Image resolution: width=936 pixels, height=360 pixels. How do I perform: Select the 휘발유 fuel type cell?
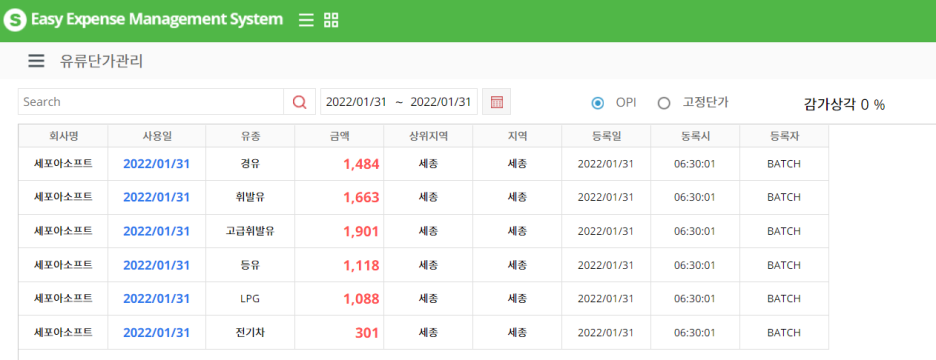(x=250, y=198)
